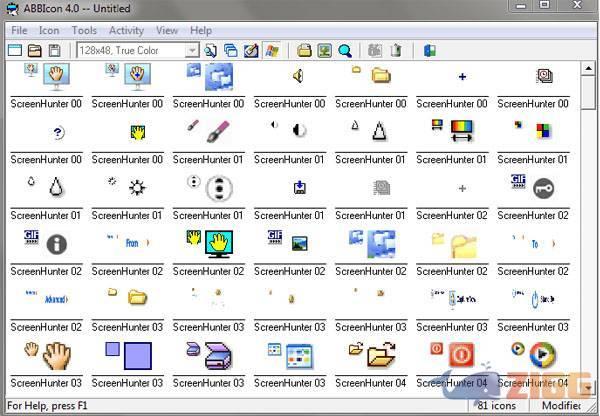Select the blue question mark icon thumbnail
Screen dimensions: 600x416
[x=57, y=132]
